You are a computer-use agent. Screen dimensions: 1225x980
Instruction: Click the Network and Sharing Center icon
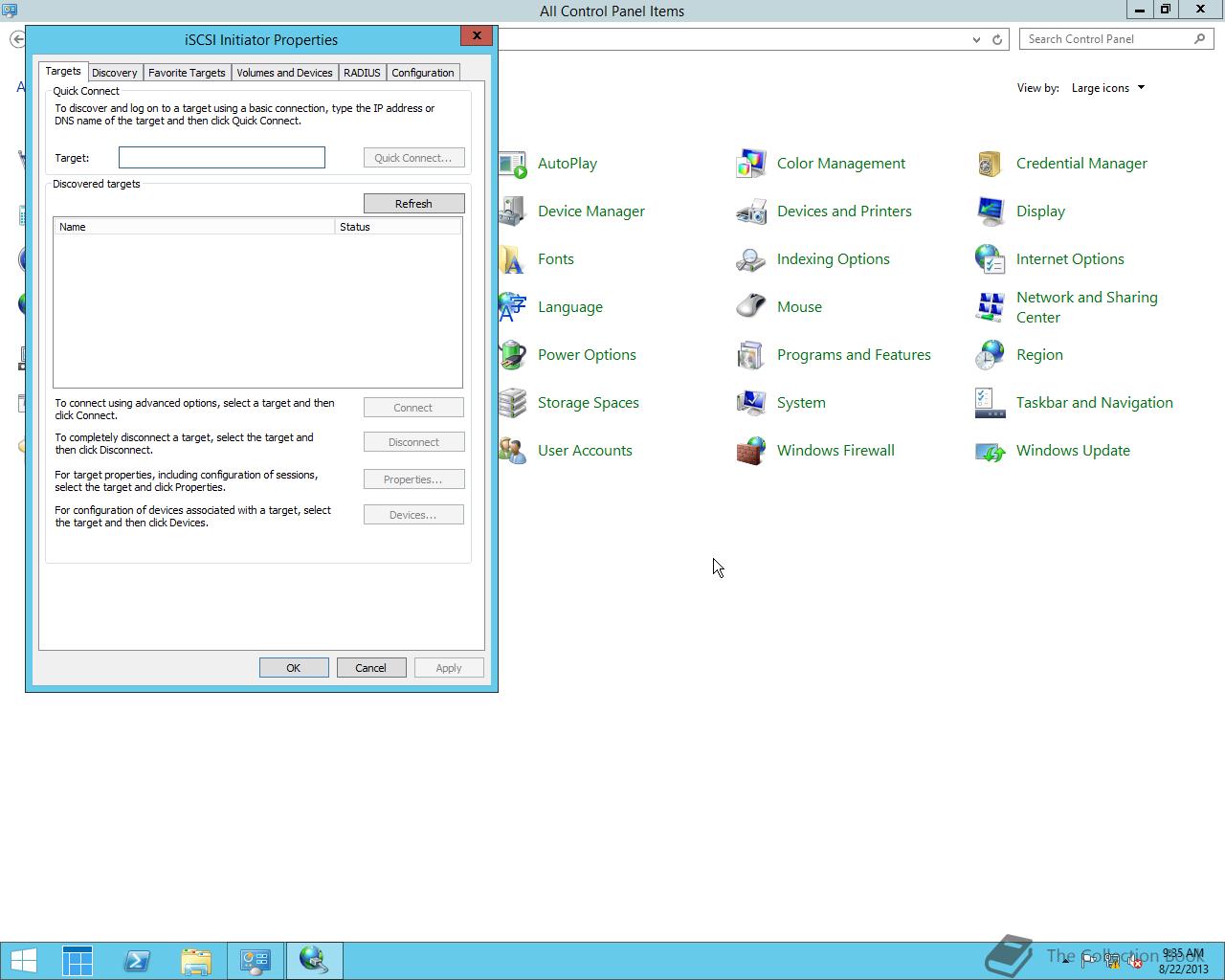[990, 307]
